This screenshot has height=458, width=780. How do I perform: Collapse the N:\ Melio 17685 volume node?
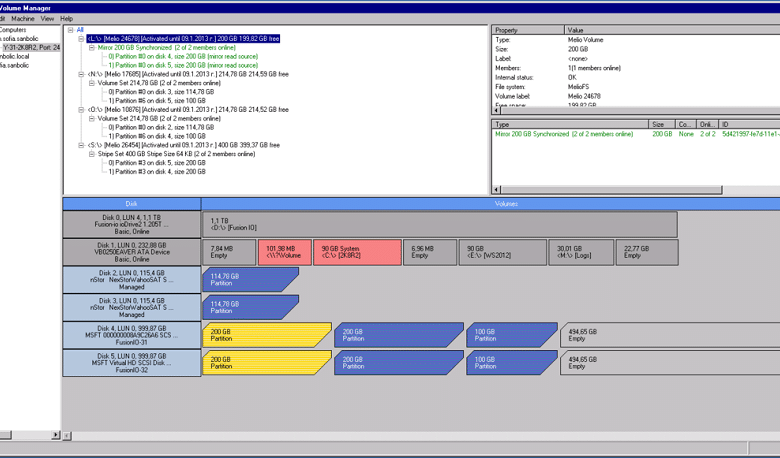pos(81,74)
